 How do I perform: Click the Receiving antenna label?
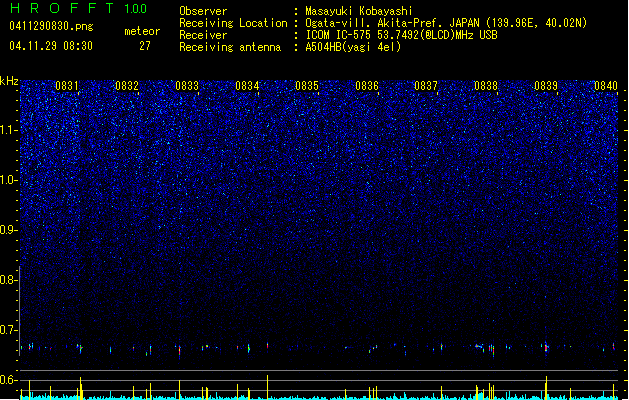coord(230,47)
